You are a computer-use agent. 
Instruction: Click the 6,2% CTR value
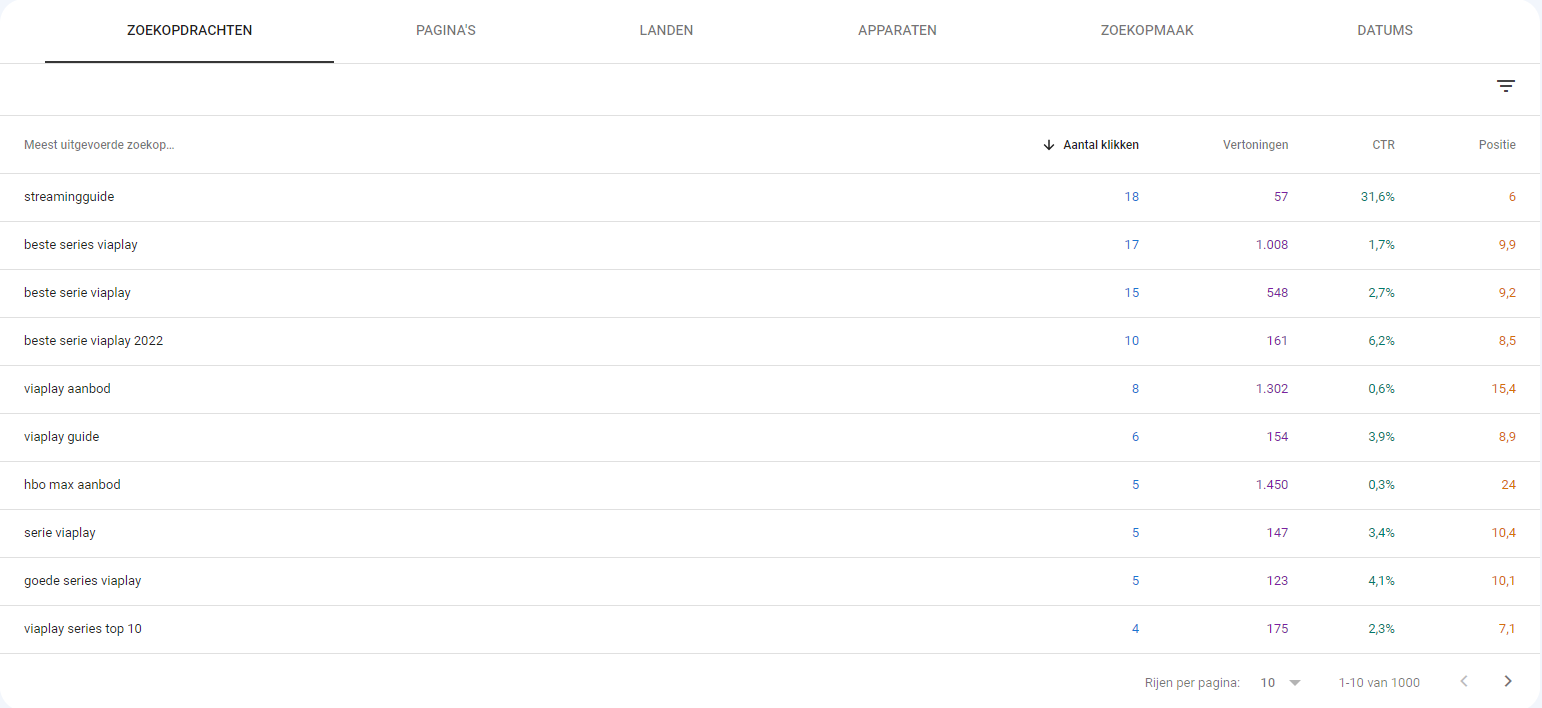click(1381, 341)
